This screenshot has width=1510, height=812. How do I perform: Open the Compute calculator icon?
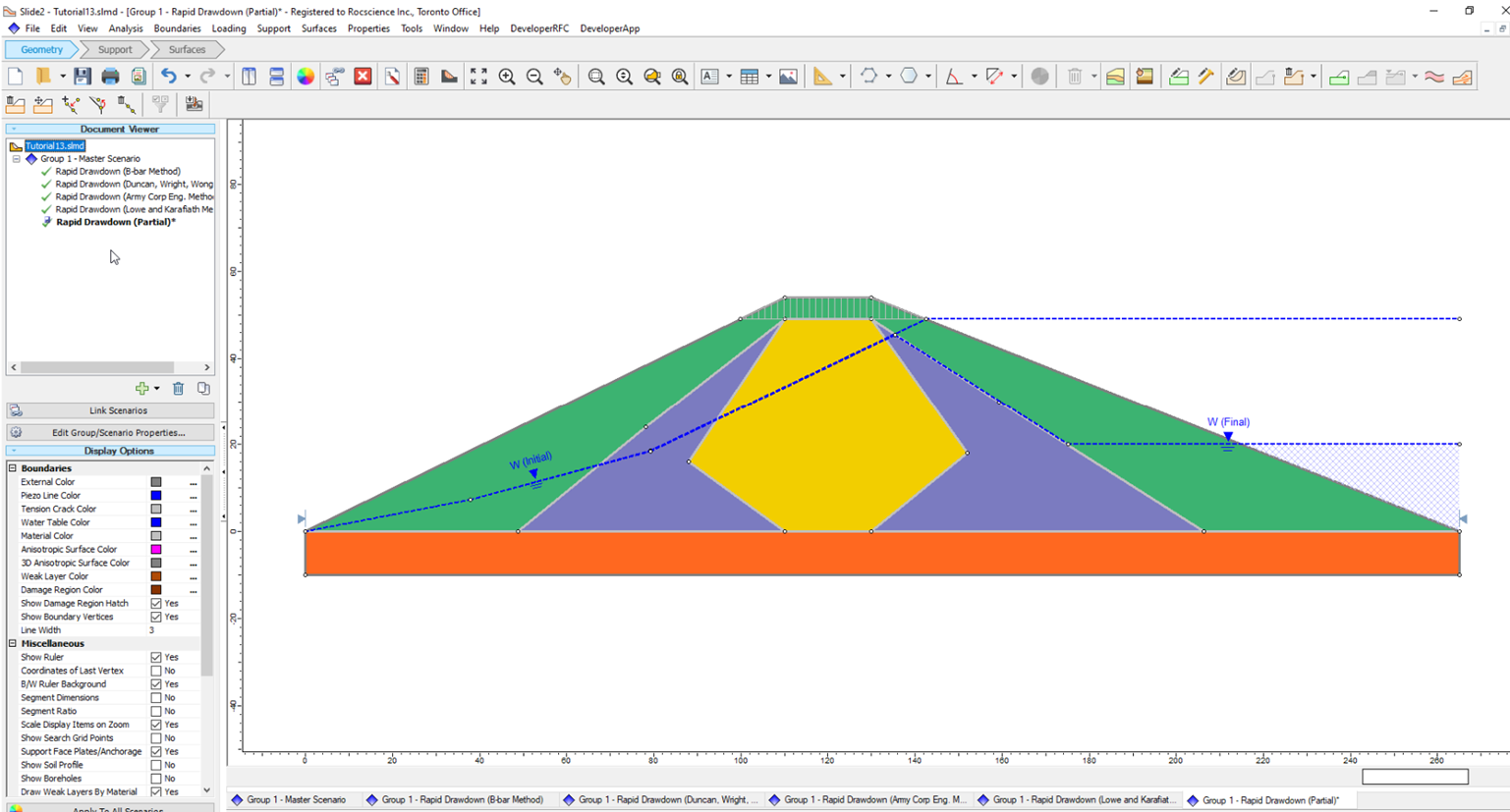pyautogui.click(x=421, y=76)
